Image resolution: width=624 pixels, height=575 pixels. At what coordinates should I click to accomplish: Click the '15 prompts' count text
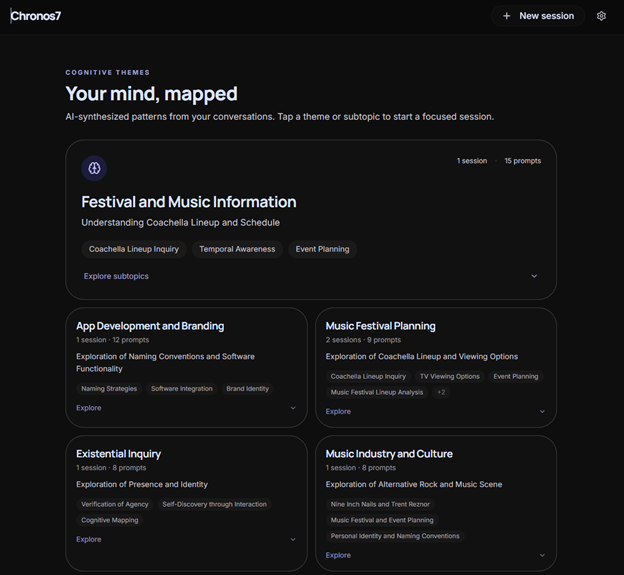click(523, 161)
